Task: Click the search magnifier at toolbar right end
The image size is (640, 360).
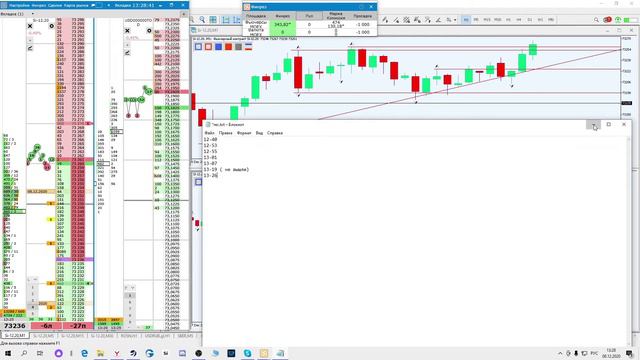Action: 596,20
